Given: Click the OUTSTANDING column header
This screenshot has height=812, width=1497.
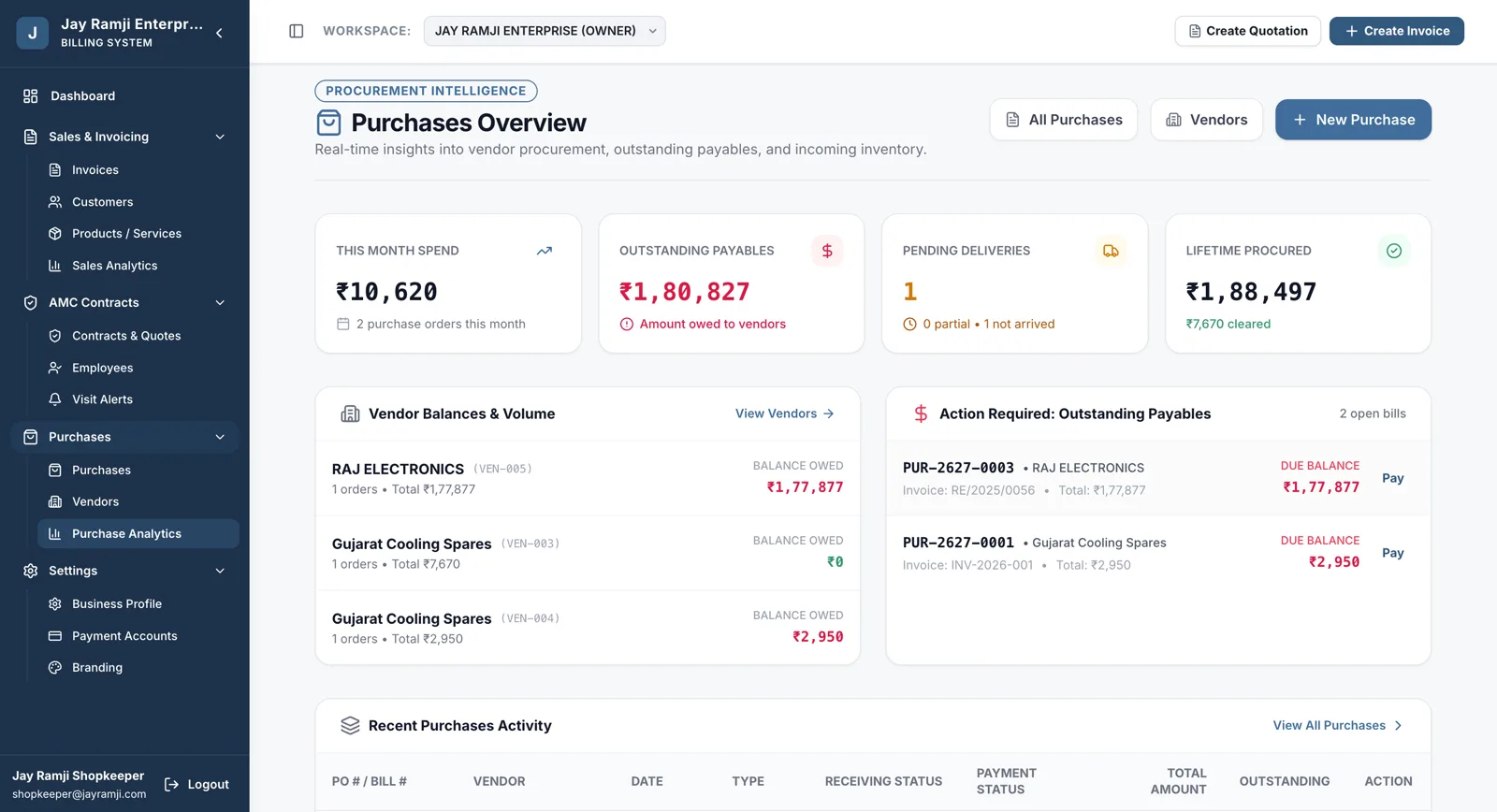Looking at the screenshot, I should tap(1284, 781).
